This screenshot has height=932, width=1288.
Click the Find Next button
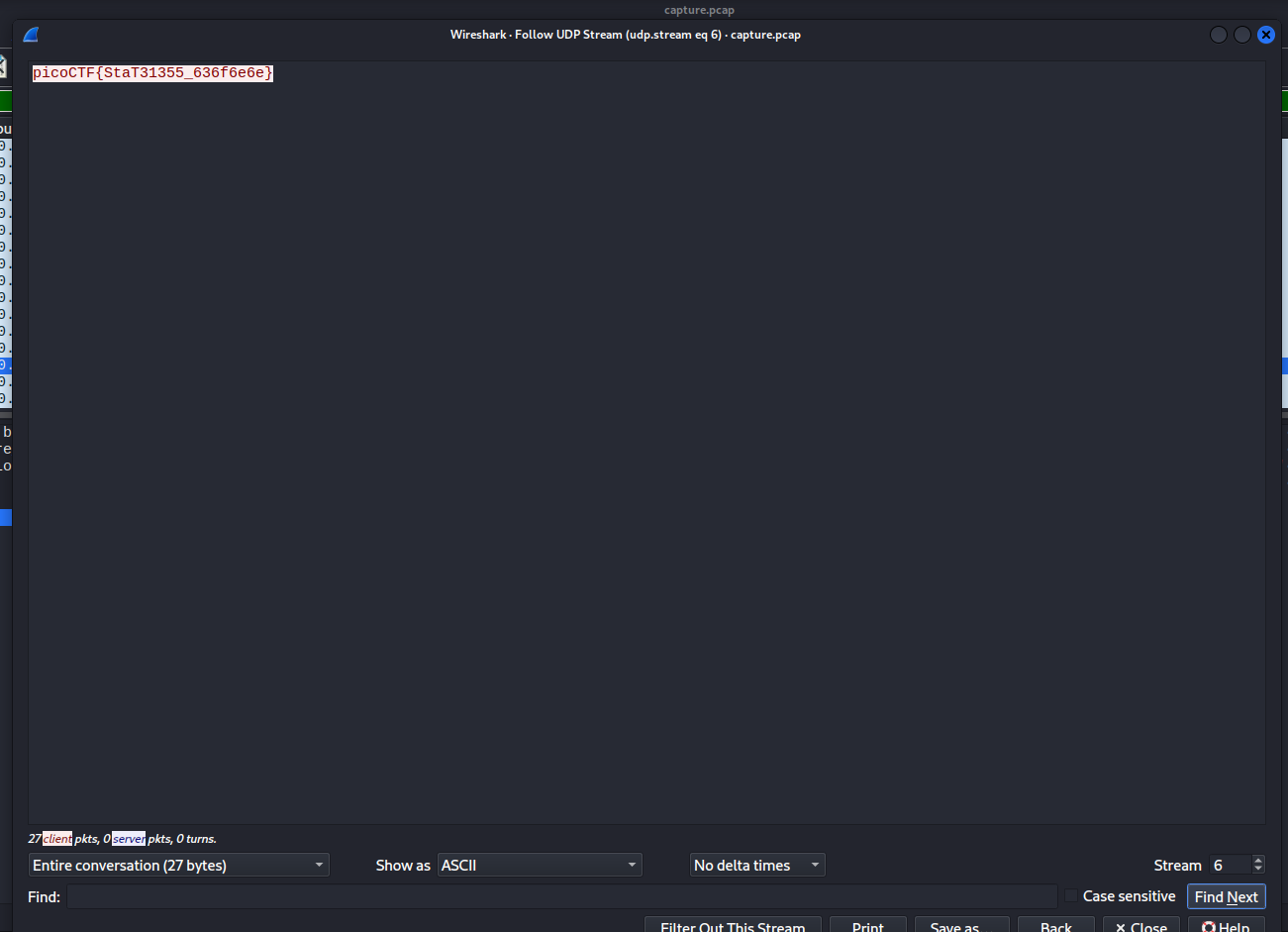coord(1226,896)
